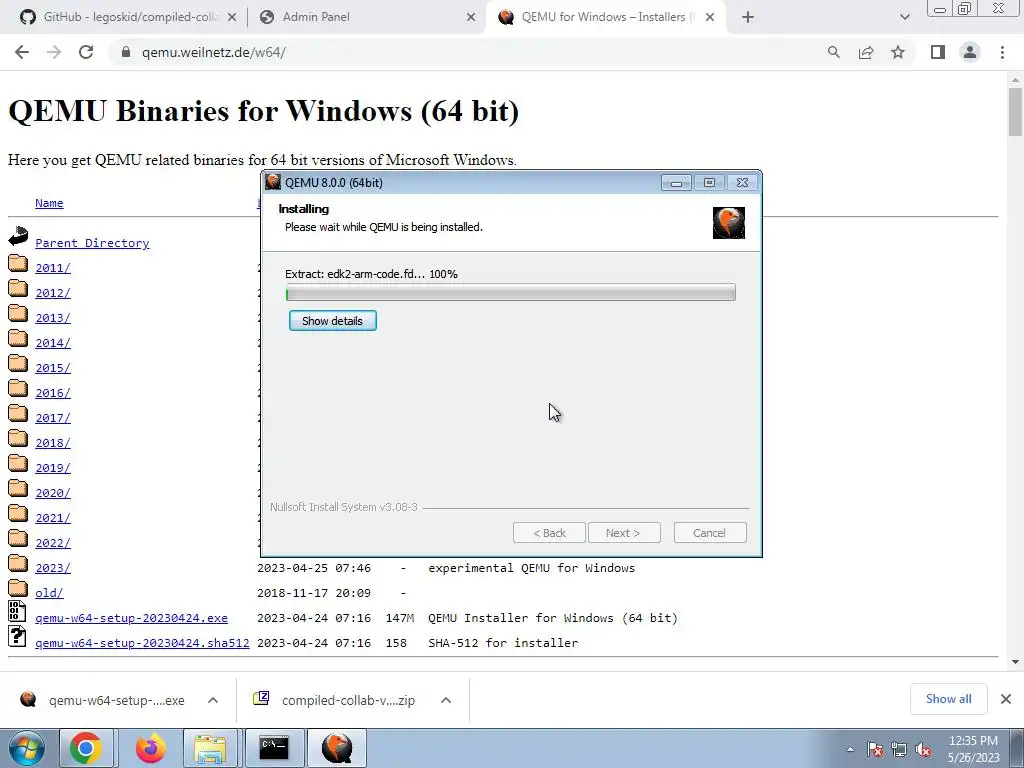The width and height of the screenshot is (1024, 768).
Task: Open the 2011/ folder link
Action: (53, 268)
